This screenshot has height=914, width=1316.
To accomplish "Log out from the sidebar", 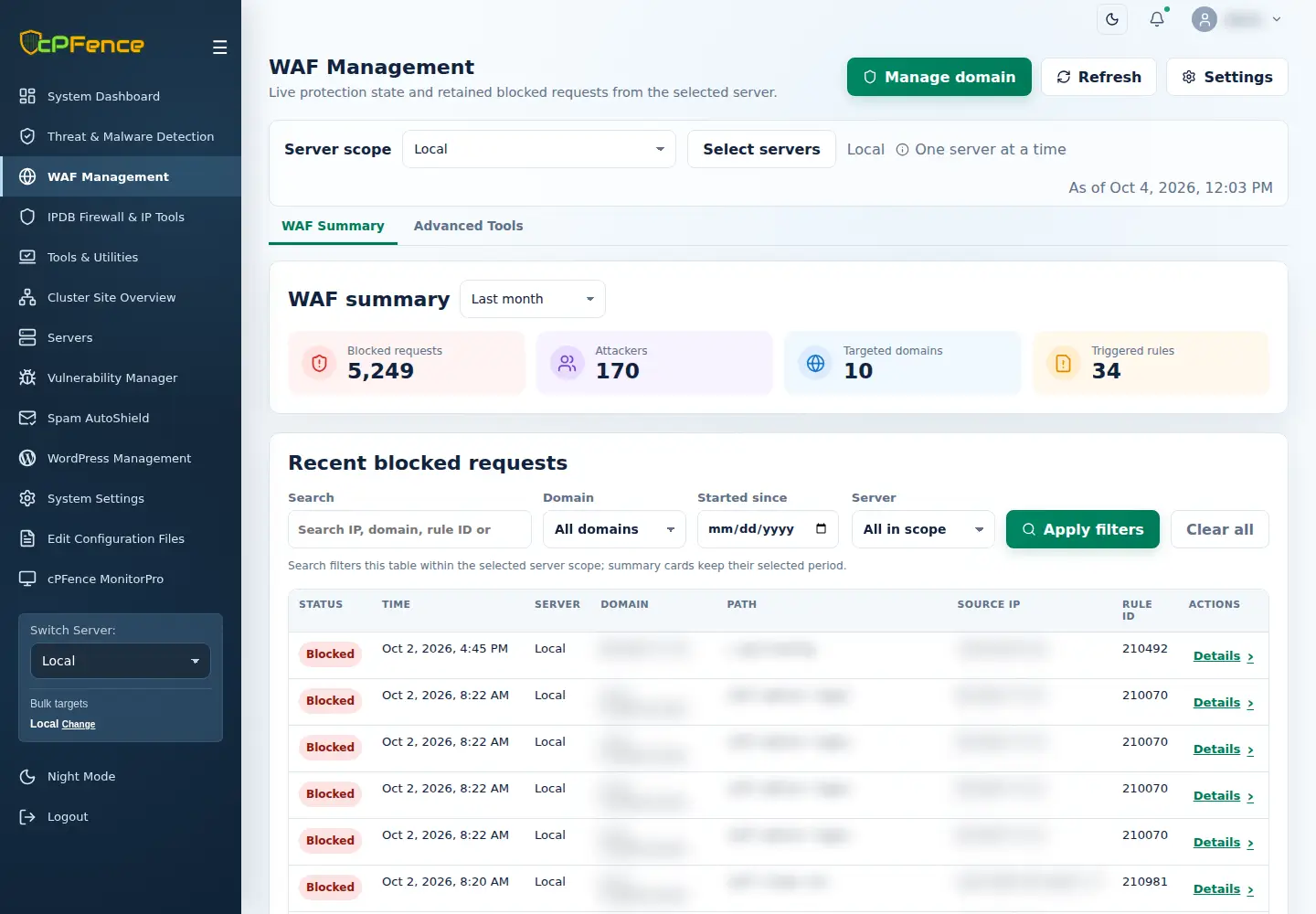I will tap(121, 816).
